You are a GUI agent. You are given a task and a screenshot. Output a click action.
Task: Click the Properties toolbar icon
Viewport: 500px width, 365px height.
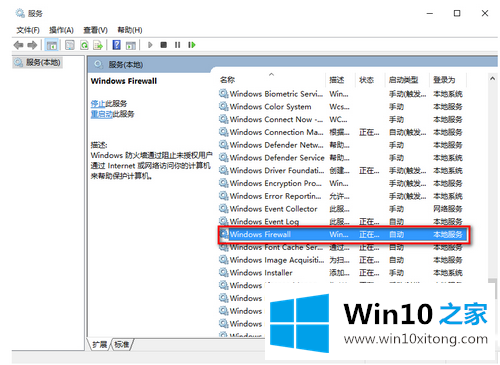70,45
